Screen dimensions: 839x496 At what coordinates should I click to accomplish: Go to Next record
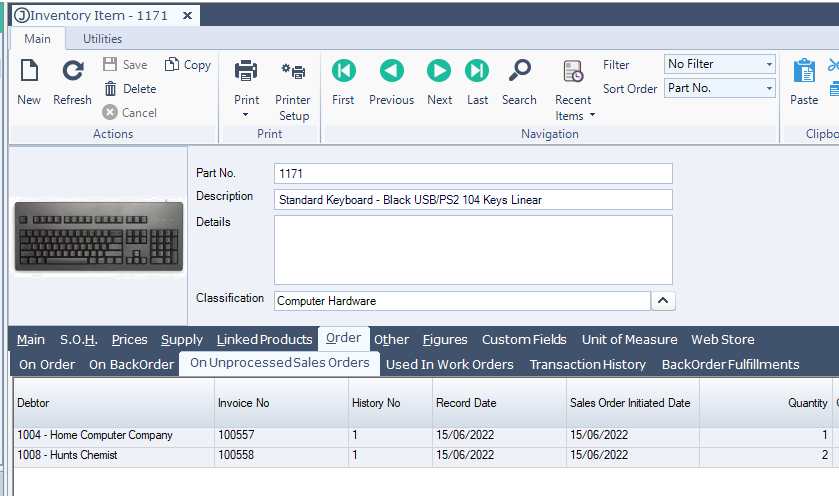click(439, 71)
